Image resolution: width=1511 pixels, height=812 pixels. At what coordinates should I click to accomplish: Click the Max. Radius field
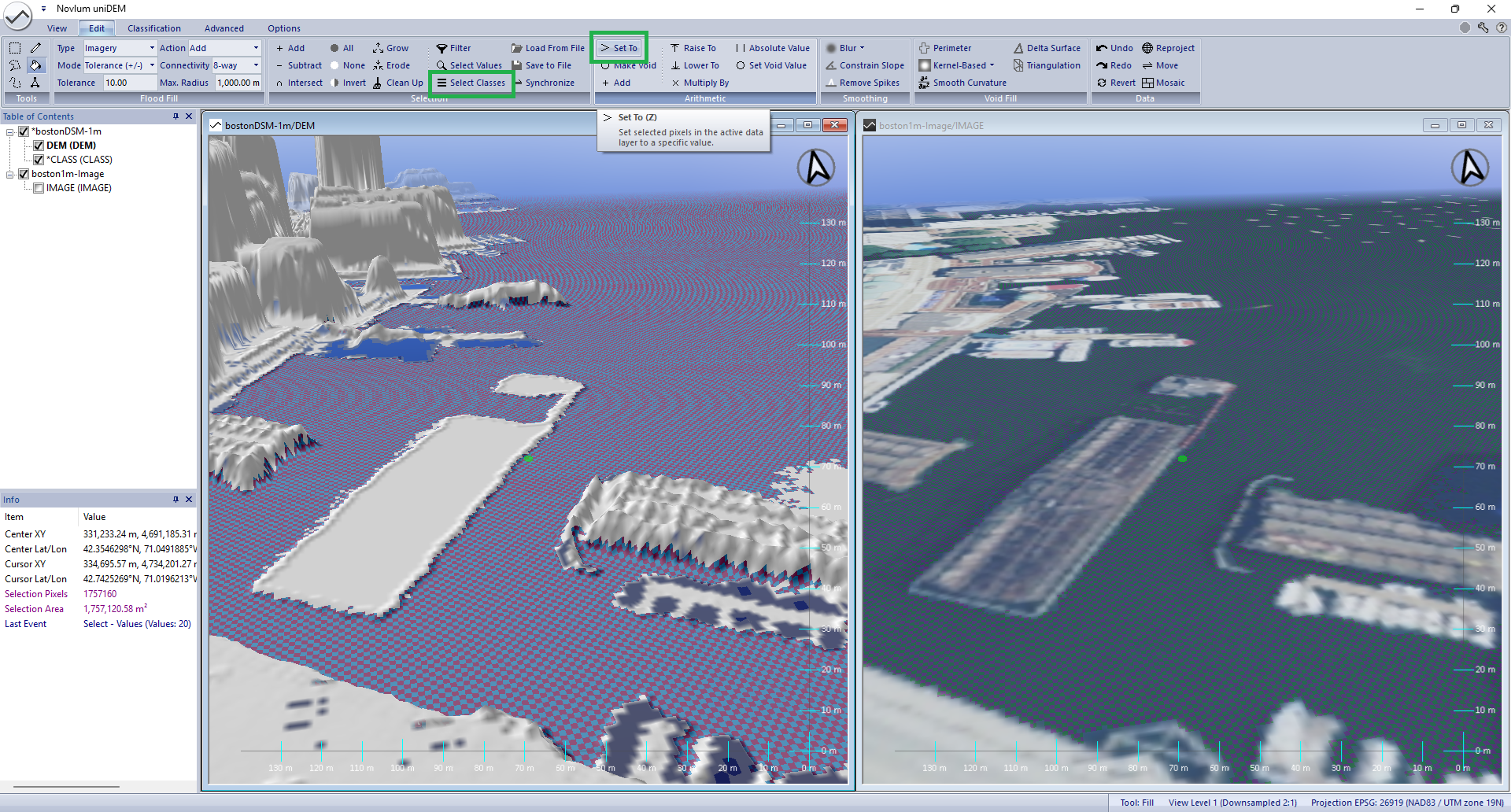click(x=238, y=83)
